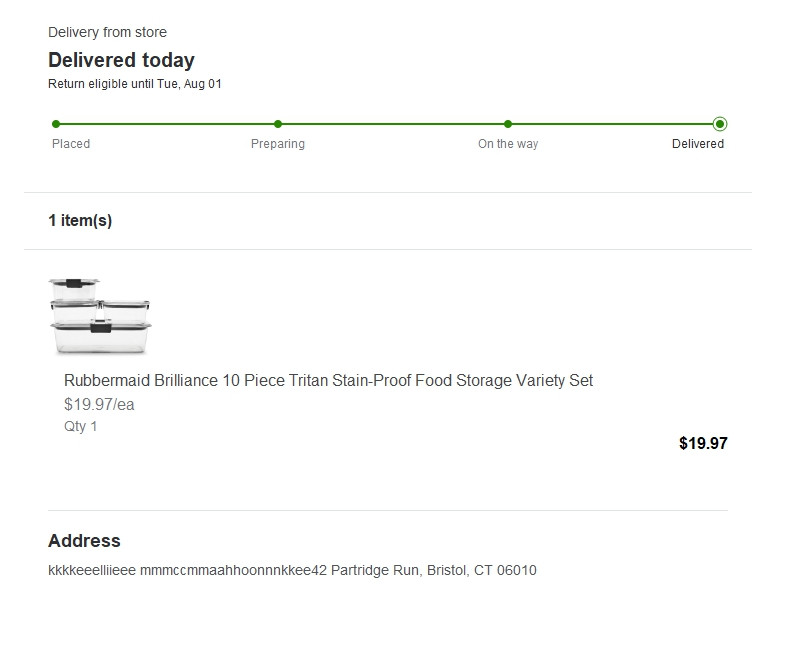Select the Placed step label
The image size is (800, 646).
coord(71,144)
